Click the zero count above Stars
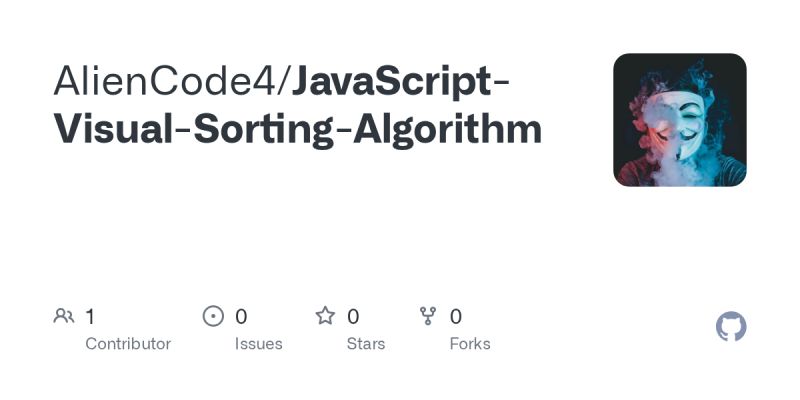The width and height of the screenshot is (800, 400). click(x=353, y=317)
